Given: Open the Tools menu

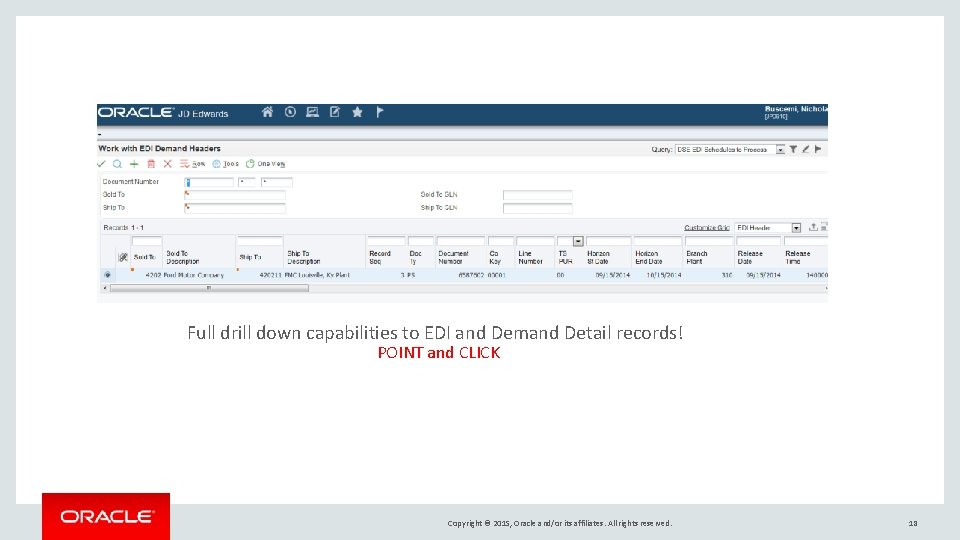Looking at the screenshot, I should [225, 164].
